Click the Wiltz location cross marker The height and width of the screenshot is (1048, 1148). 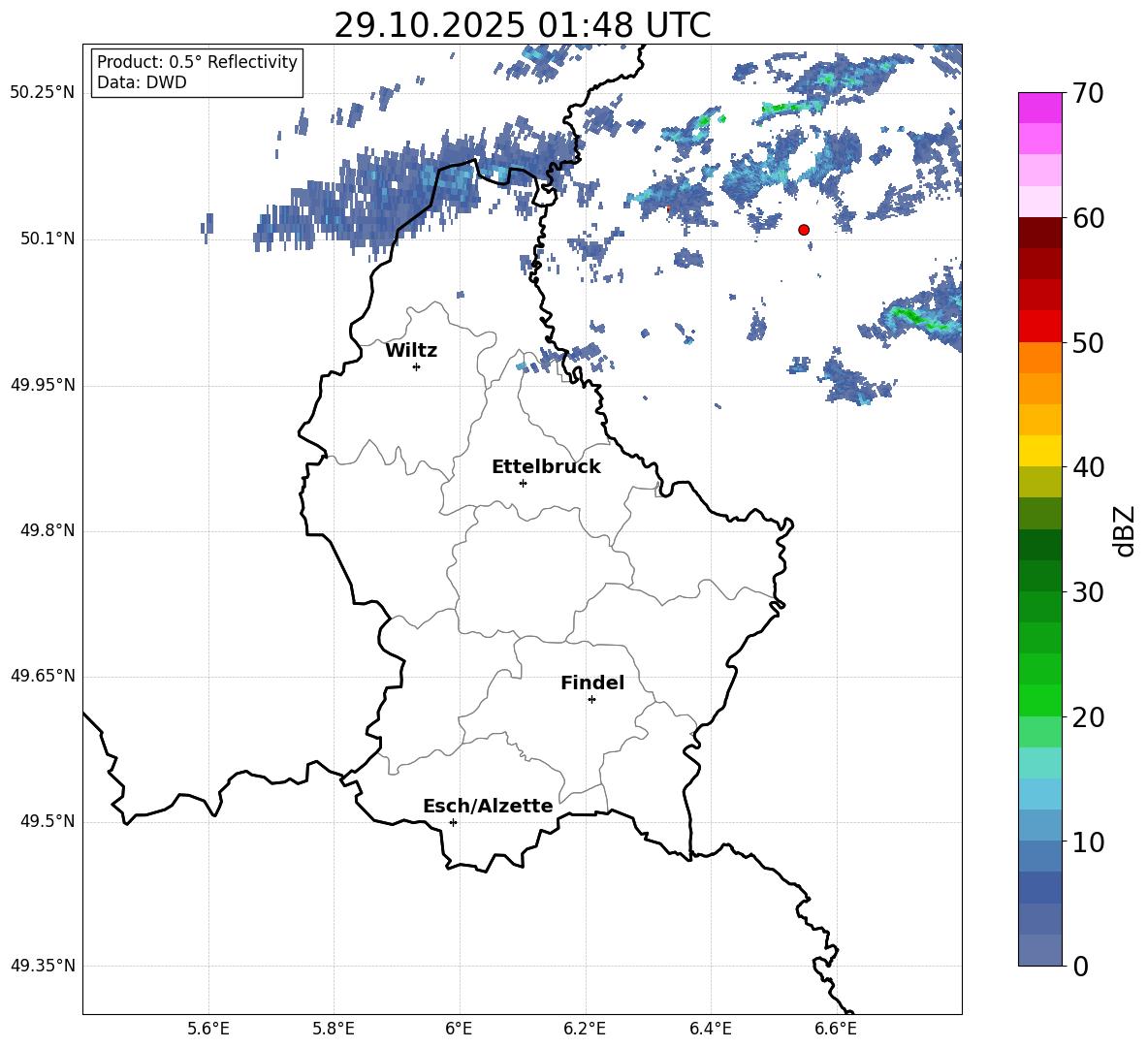[x=417, y=366]
